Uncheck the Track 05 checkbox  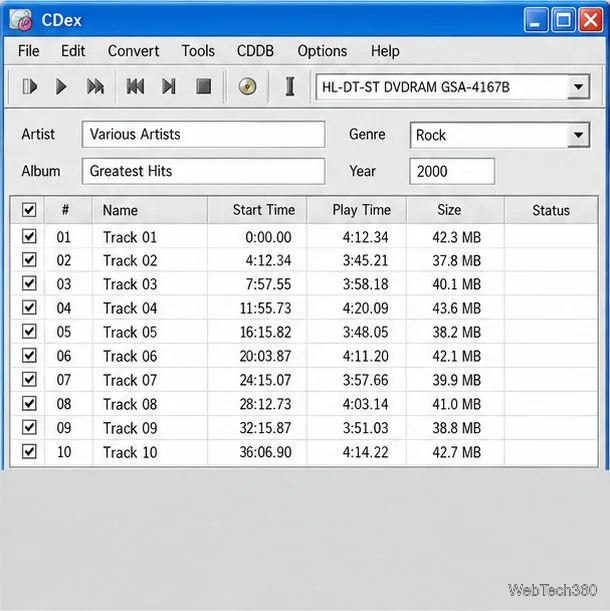point(29,332)
